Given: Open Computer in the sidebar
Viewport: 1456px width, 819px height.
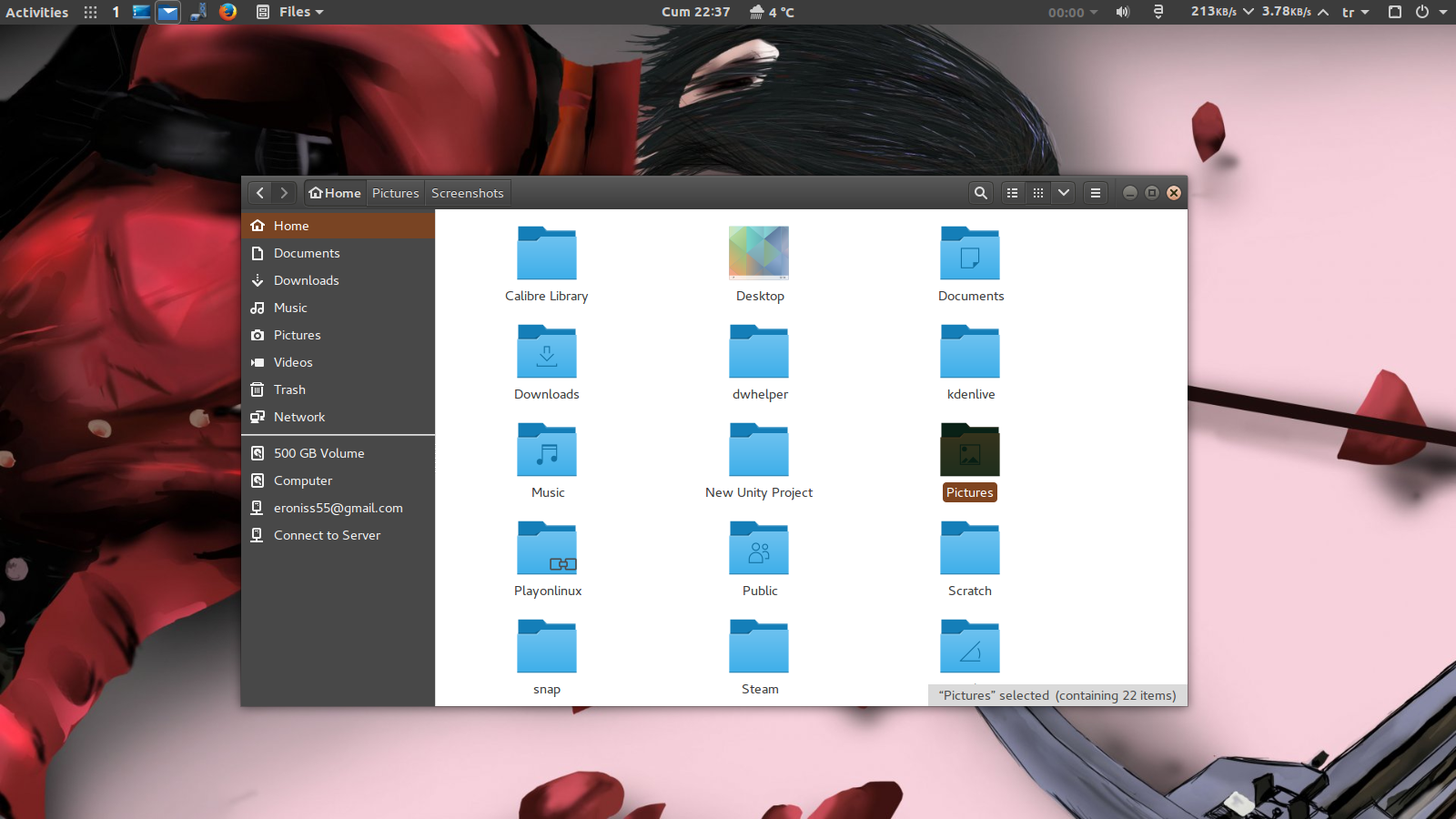Looking at the screenshot, I should pos(338,480).
